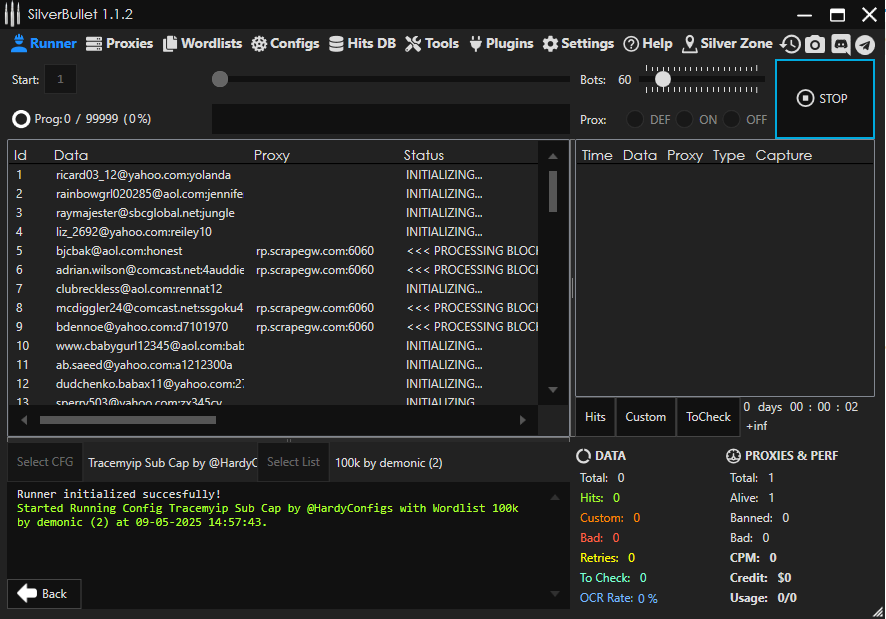Click the camera screenshot icon
886x619 pixels.
coord(815,44)
